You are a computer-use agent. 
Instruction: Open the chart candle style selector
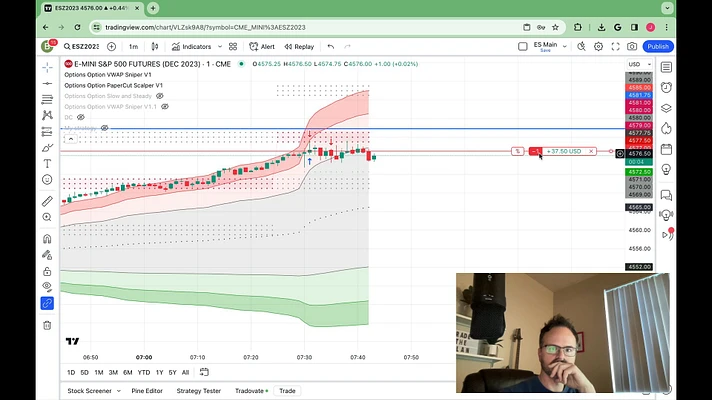click(155, 47)
